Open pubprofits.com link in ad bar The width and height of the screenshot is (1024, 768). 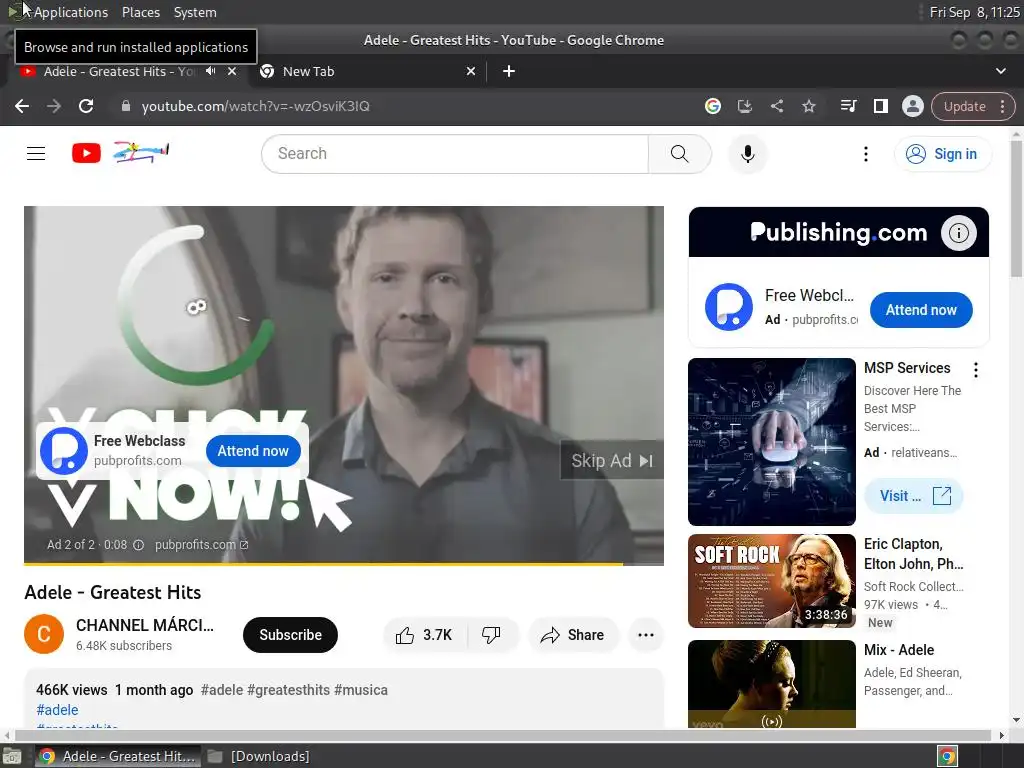(x=201, y=545)
